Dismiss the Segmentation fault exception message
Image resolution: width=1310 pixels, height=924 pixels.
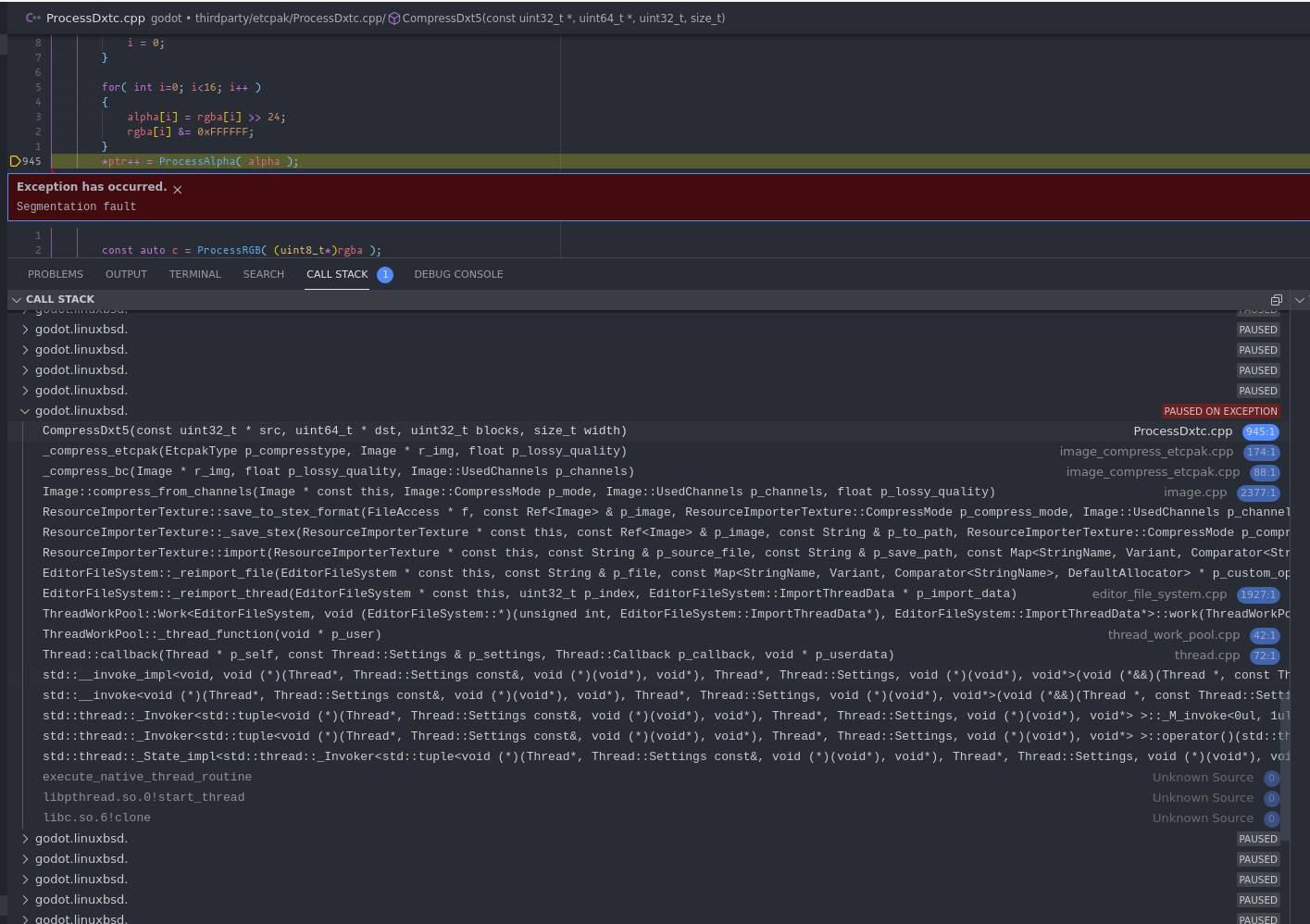point(178,189)
